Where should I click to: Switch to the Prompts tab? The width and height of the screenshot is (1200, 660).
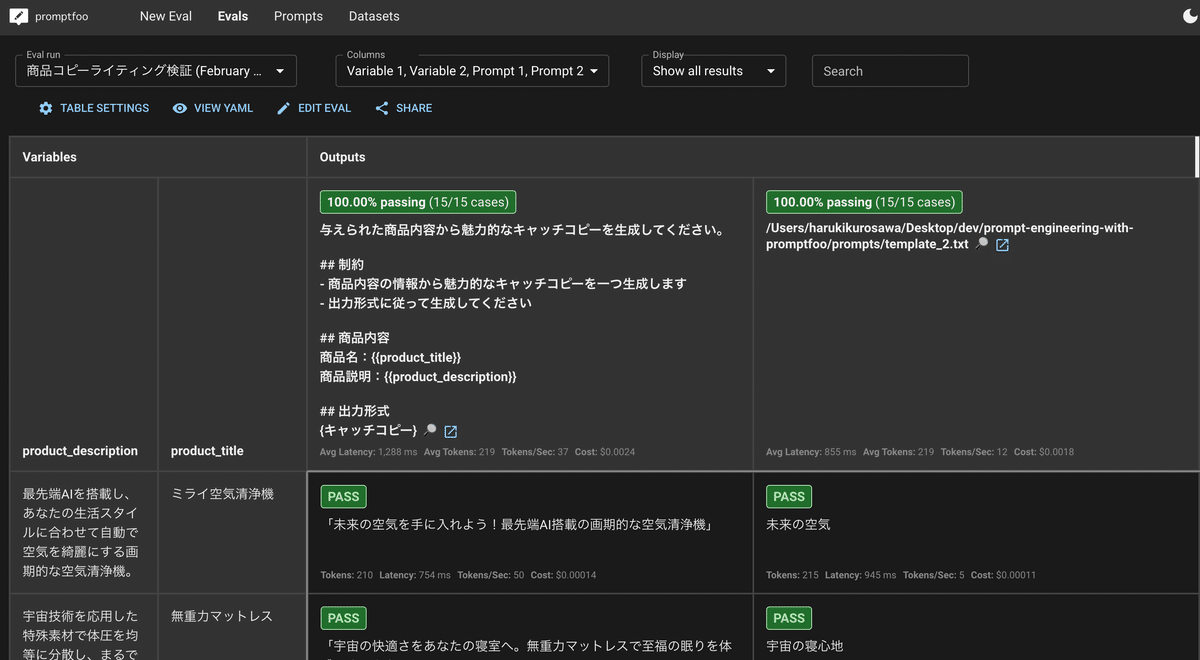tap(298, 16)
